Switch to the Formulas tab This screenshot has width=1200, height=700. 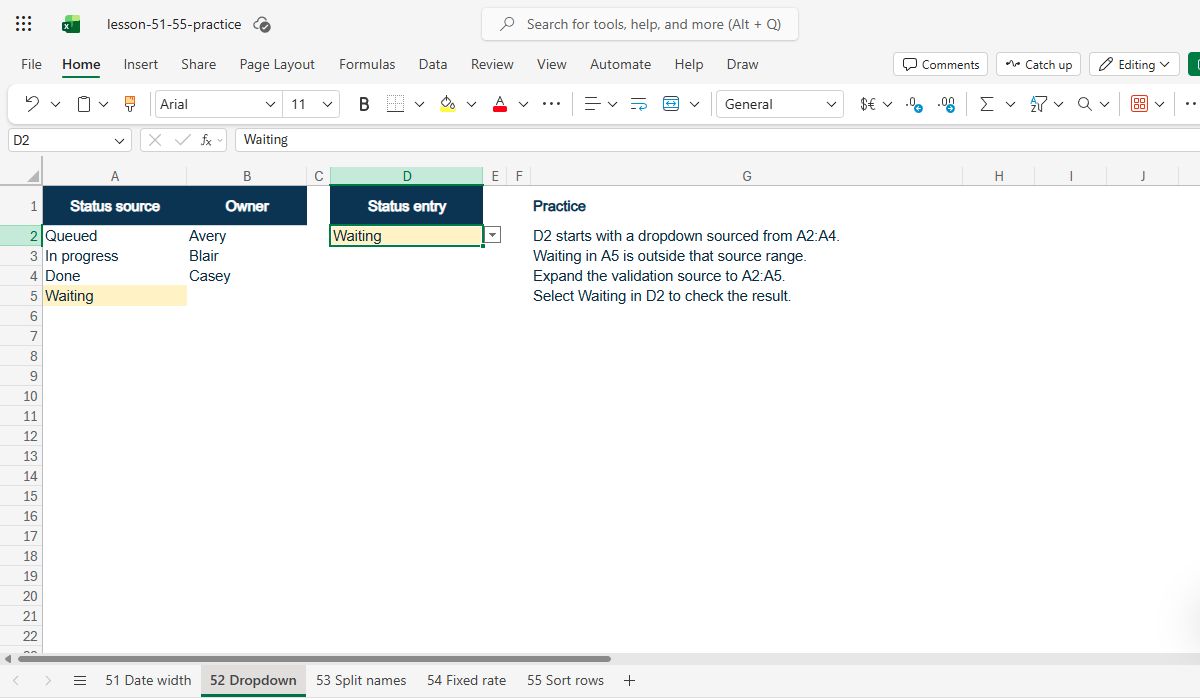(x=367, y=64)
